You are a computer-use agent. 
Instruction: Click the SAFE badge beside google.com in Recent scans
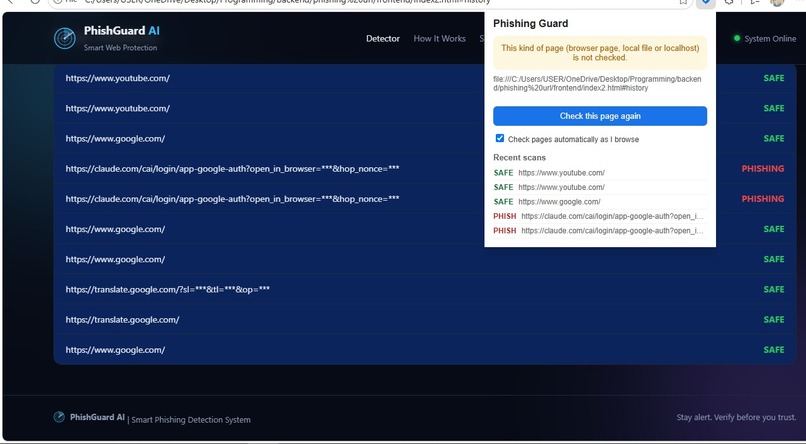coord(503,202)
